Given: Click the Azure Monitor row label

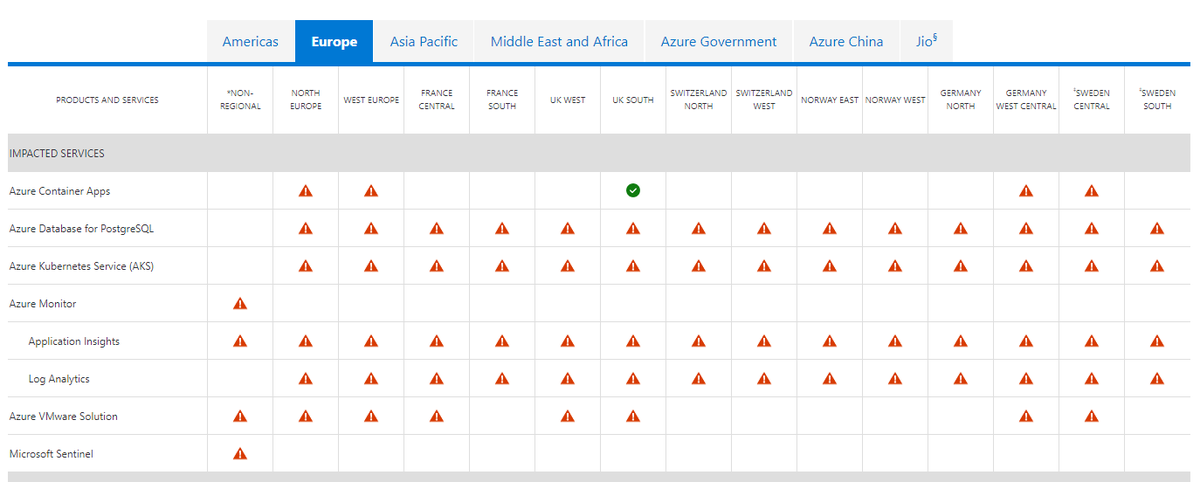Looking at the screenshot, I should [43, 304].
